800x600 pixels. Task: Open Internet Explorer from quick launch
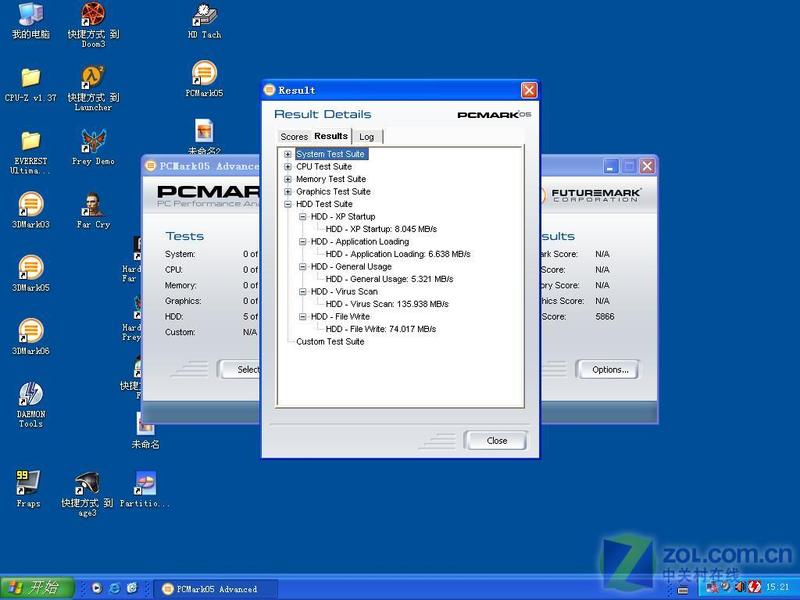[x=115, y=588]
